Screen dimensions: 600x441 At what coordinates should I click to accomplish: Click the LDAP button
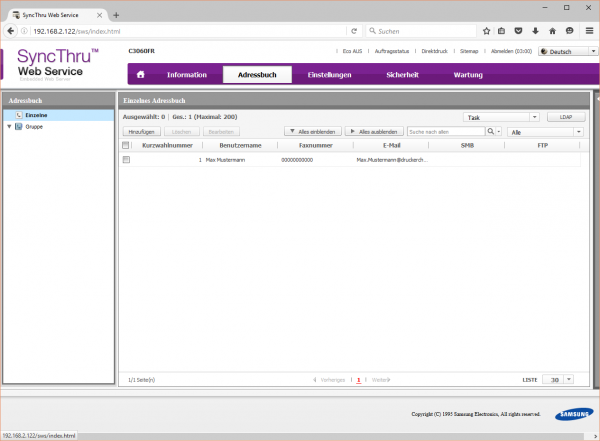click(x=565, y=117)
